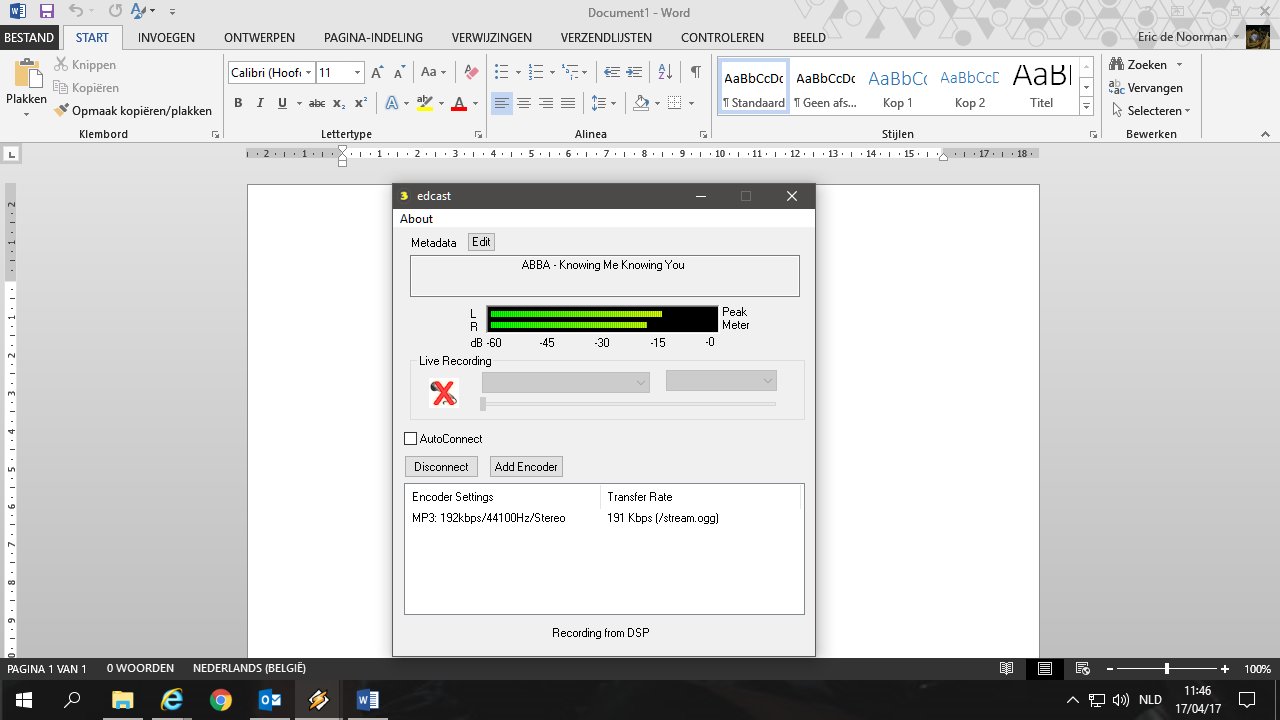Click the Opmaak kopiëren/plakken format painter
This screenshot has width=1280, height=720.
point(133,111)
